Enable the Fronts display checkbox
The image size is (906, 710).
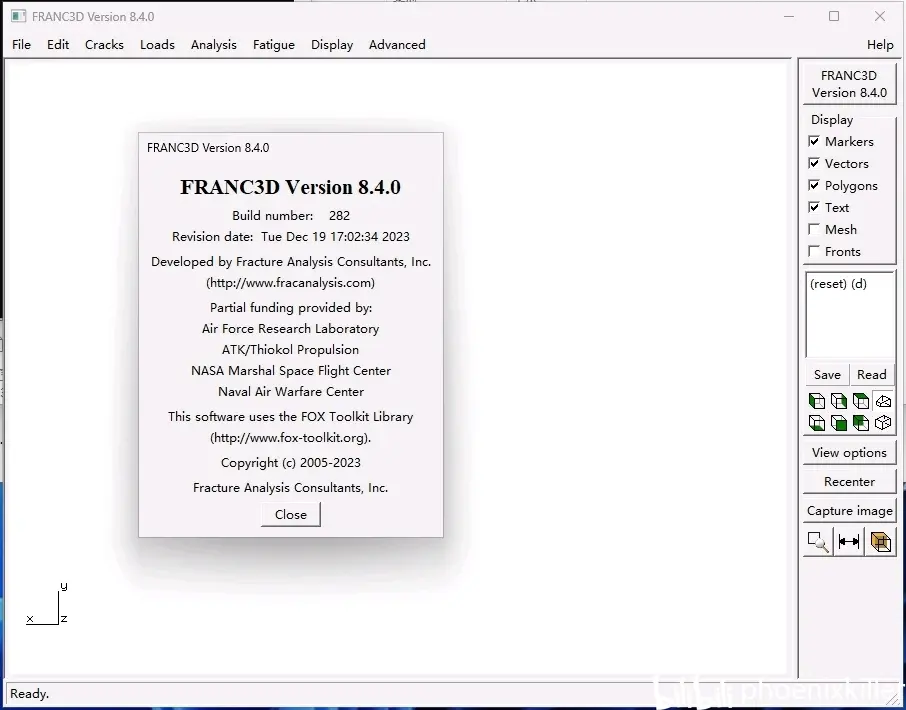point(814,251)
